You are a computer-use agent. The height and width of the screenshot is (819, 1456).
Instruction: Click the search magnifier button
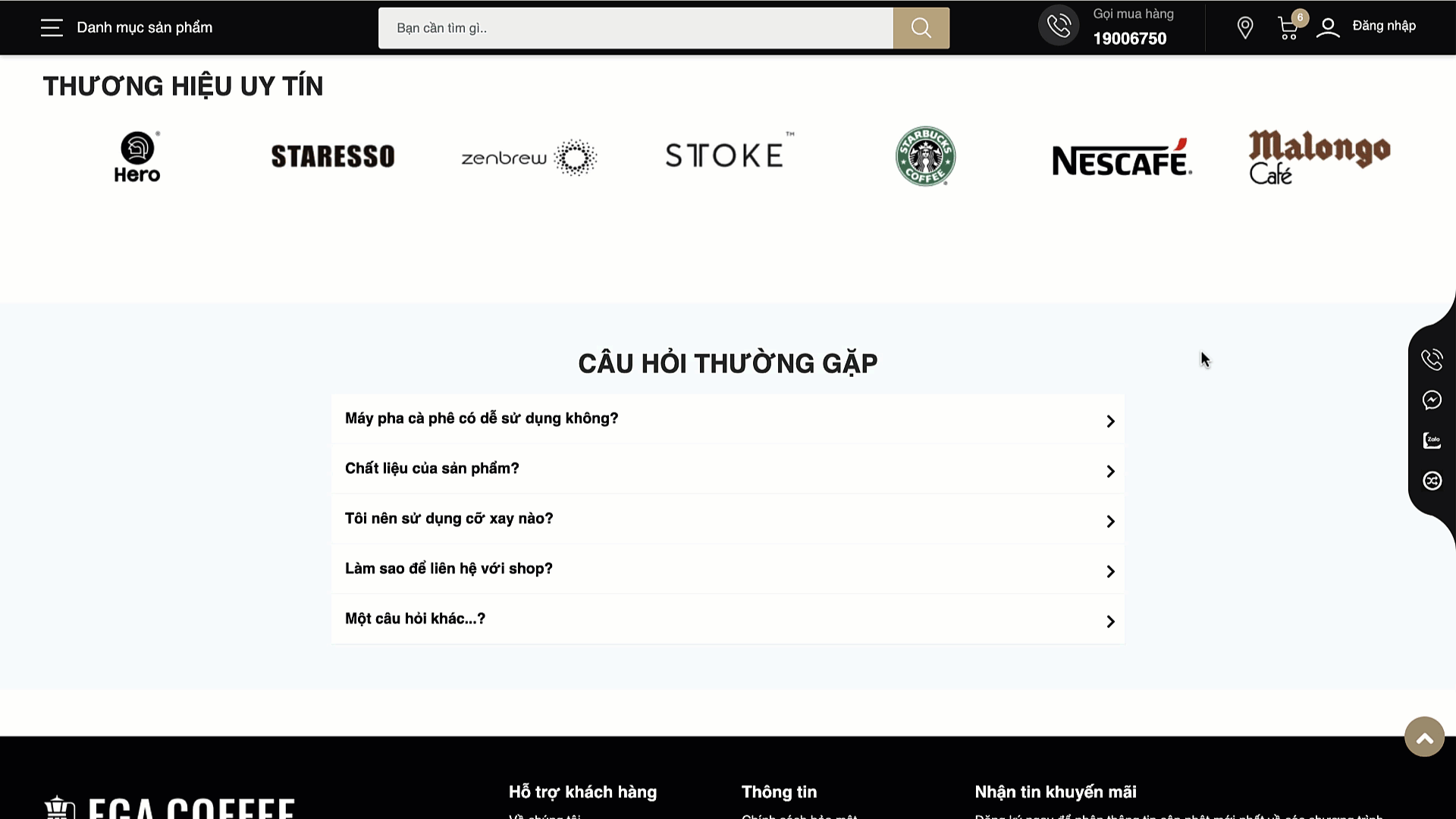point(921,28)
